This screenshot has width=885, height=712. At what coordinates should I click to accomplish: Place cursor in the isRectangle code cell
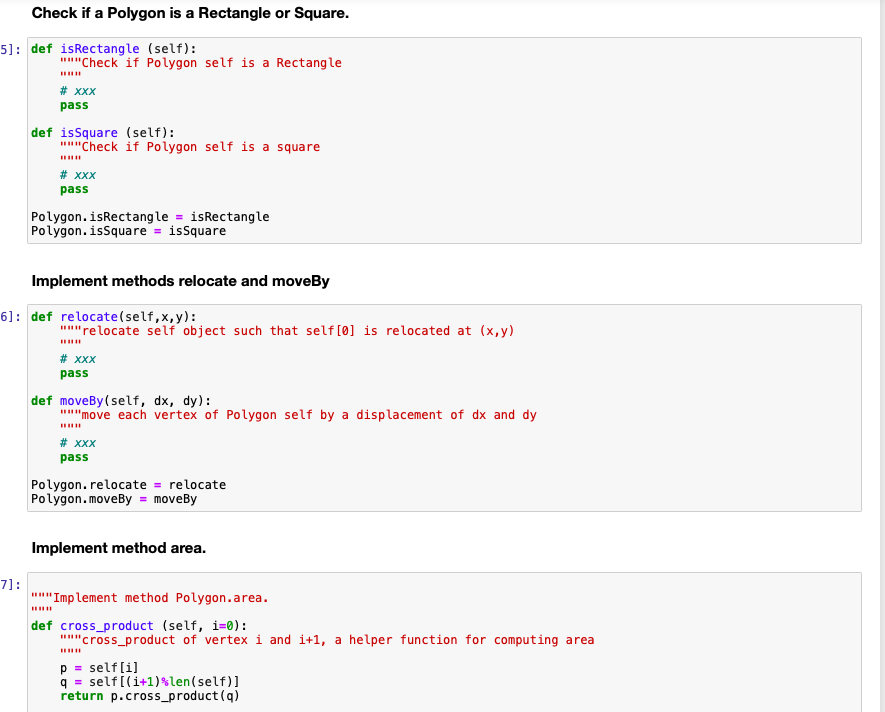(400, 140)
